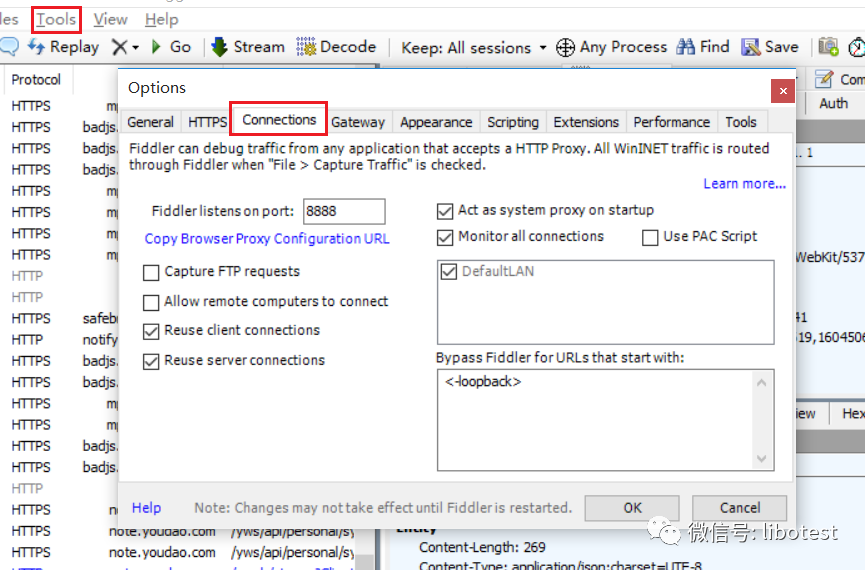Click the Replay toolbar button
865x570 pixels.
(x=63, y=47)
